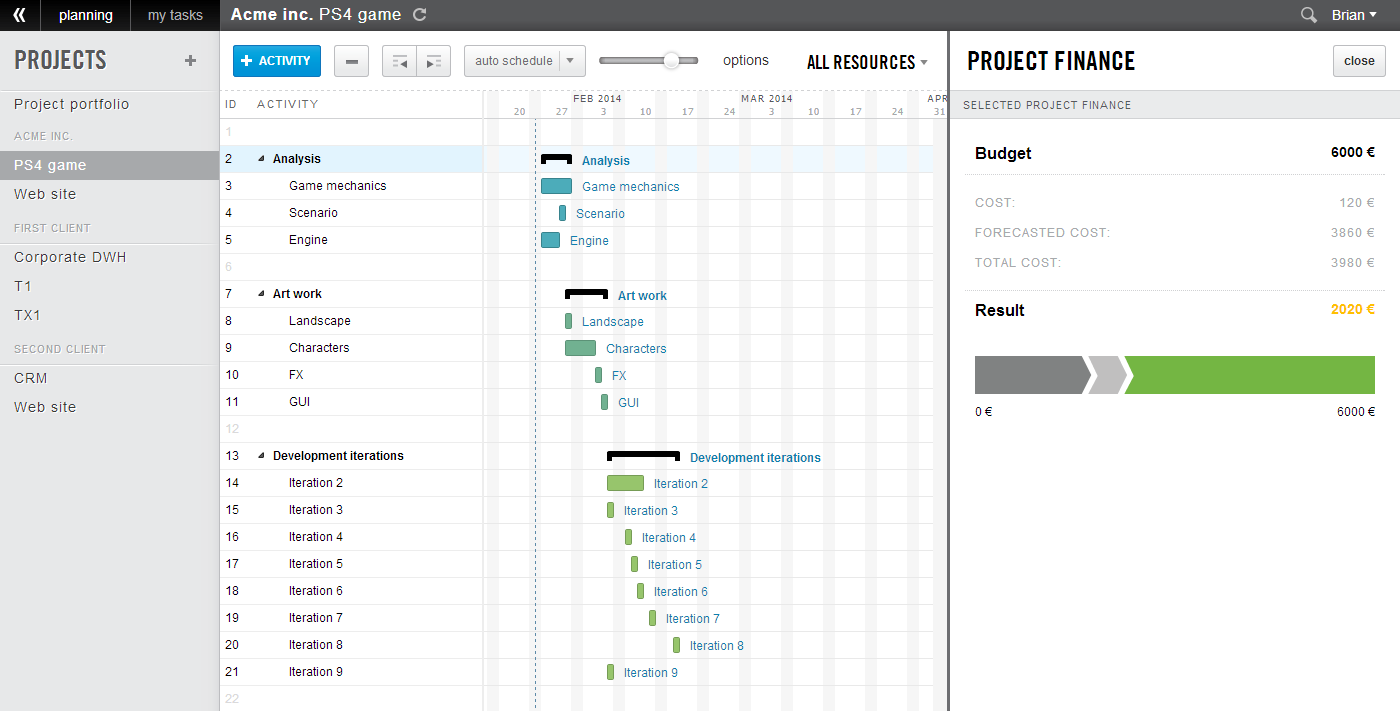Click the Activity add button
The image size is (1400, 711).
click(277, 61)
